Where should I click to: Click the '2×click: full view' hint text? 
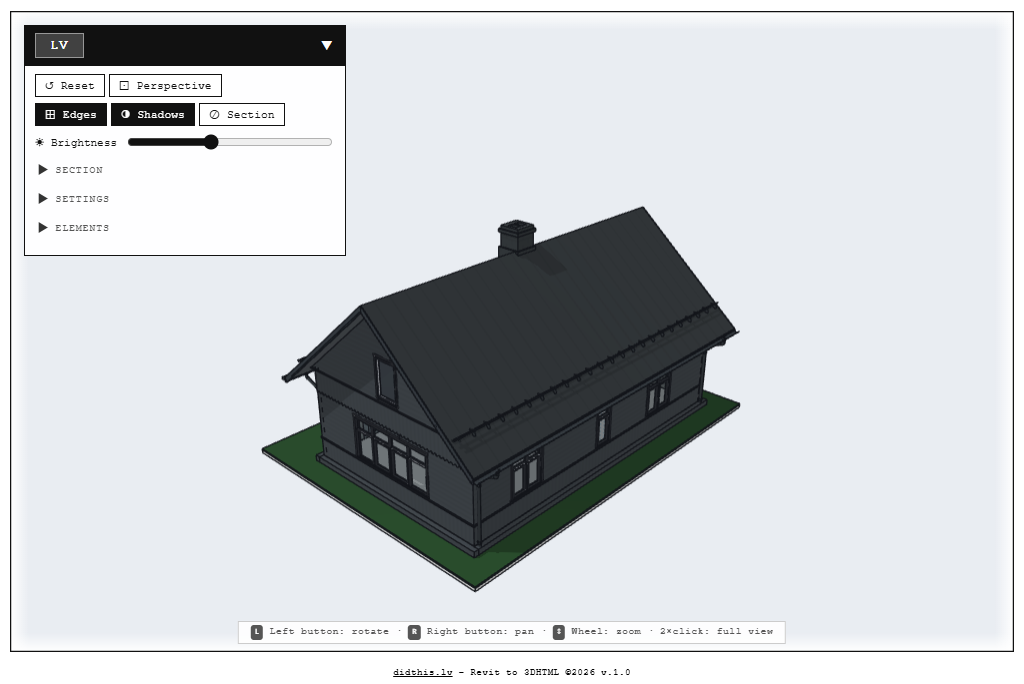coord(716,632)
